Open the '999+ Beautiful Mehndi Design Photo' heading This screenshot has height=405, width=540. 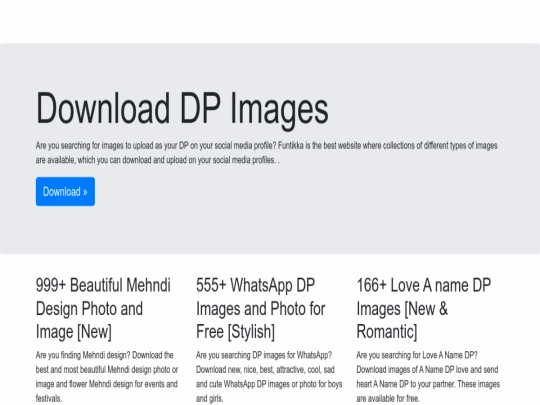pos(103,309)
